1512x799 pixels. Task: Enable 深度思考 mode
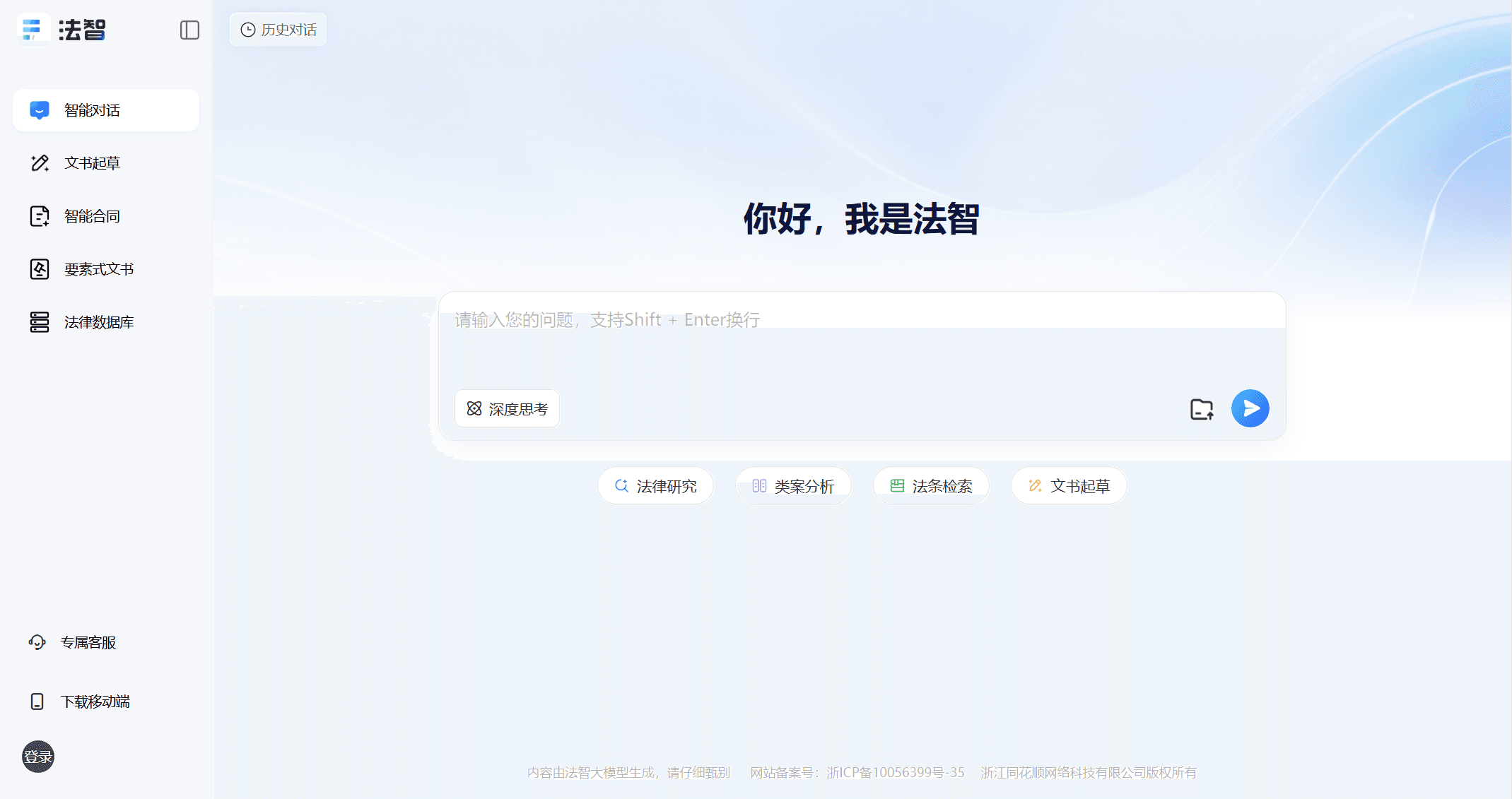coord(507,408)
